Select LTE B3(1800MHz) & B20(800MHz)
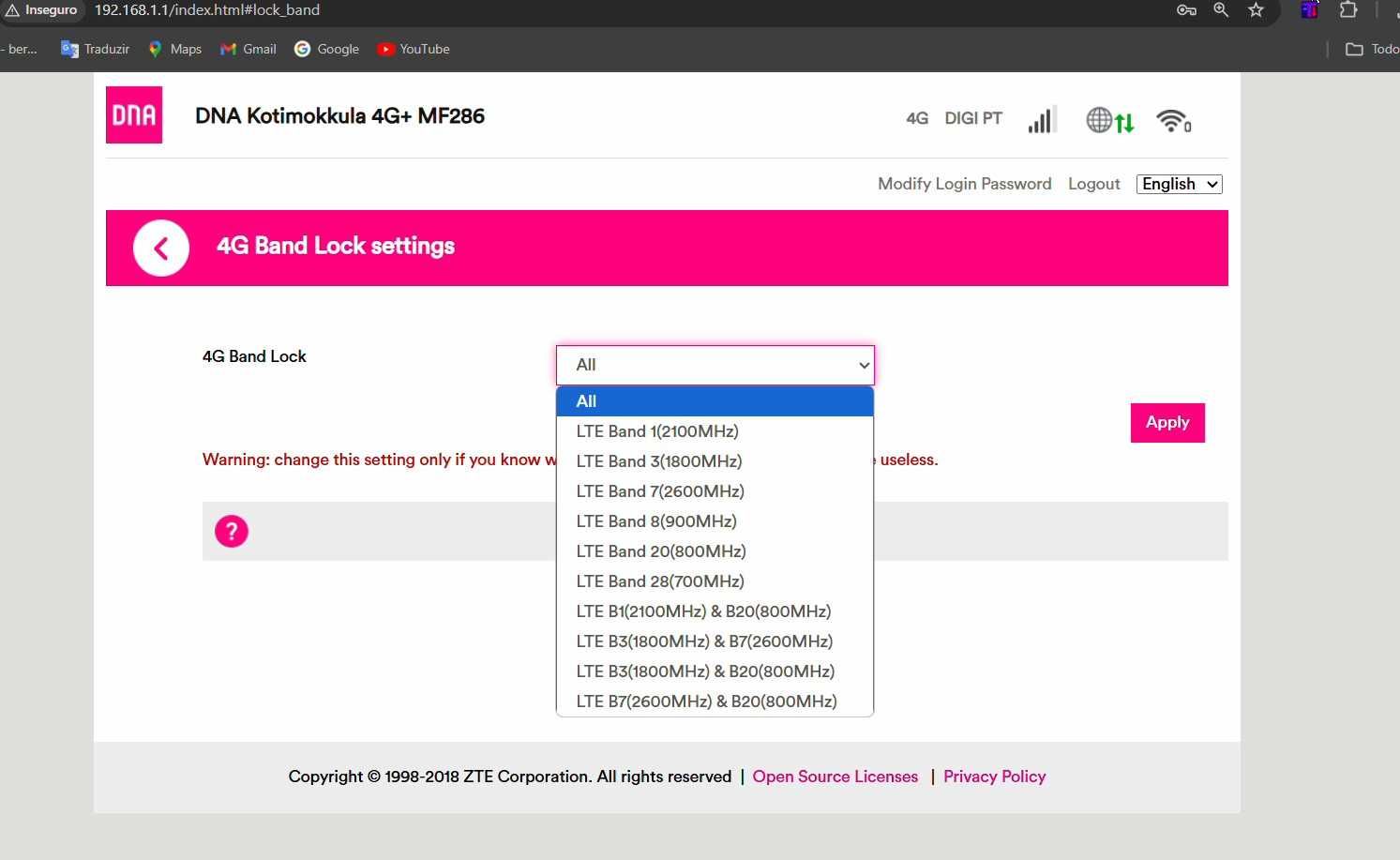The width and height of the screenshot is (1400, 860). click(715, 671)
